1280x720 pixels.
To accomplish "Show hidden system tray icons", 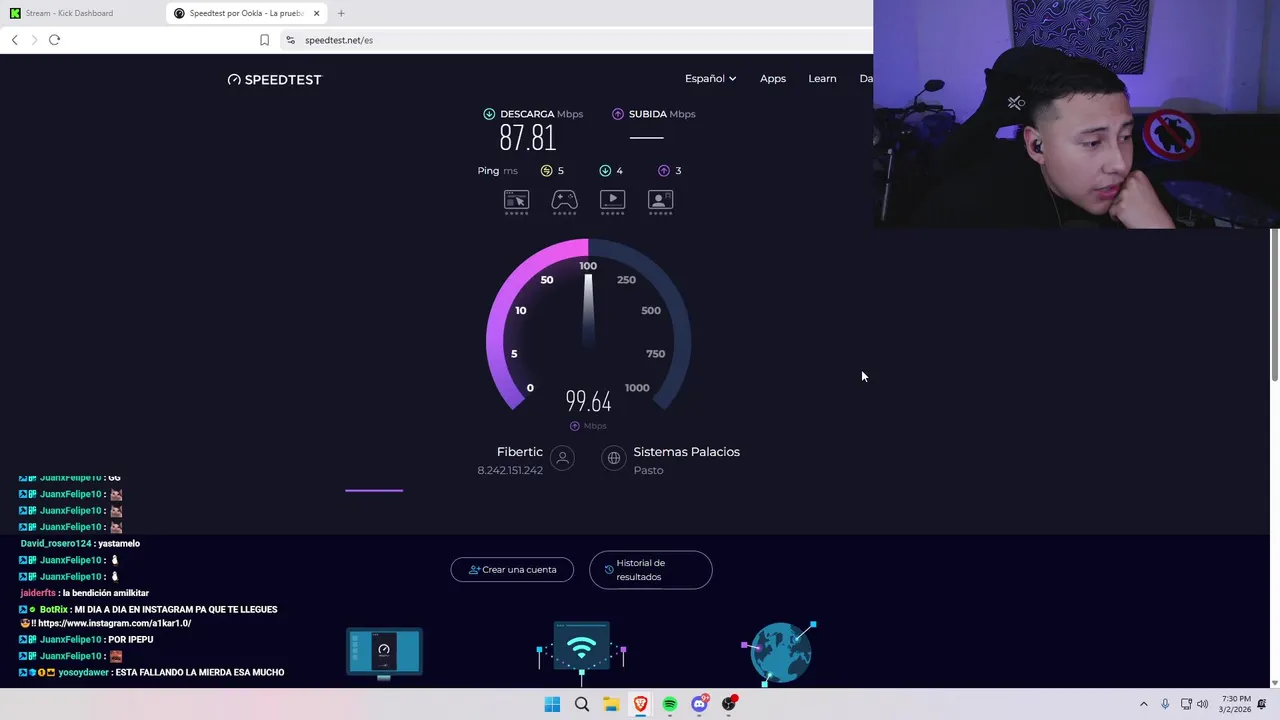I will [x=1144, y=704].
